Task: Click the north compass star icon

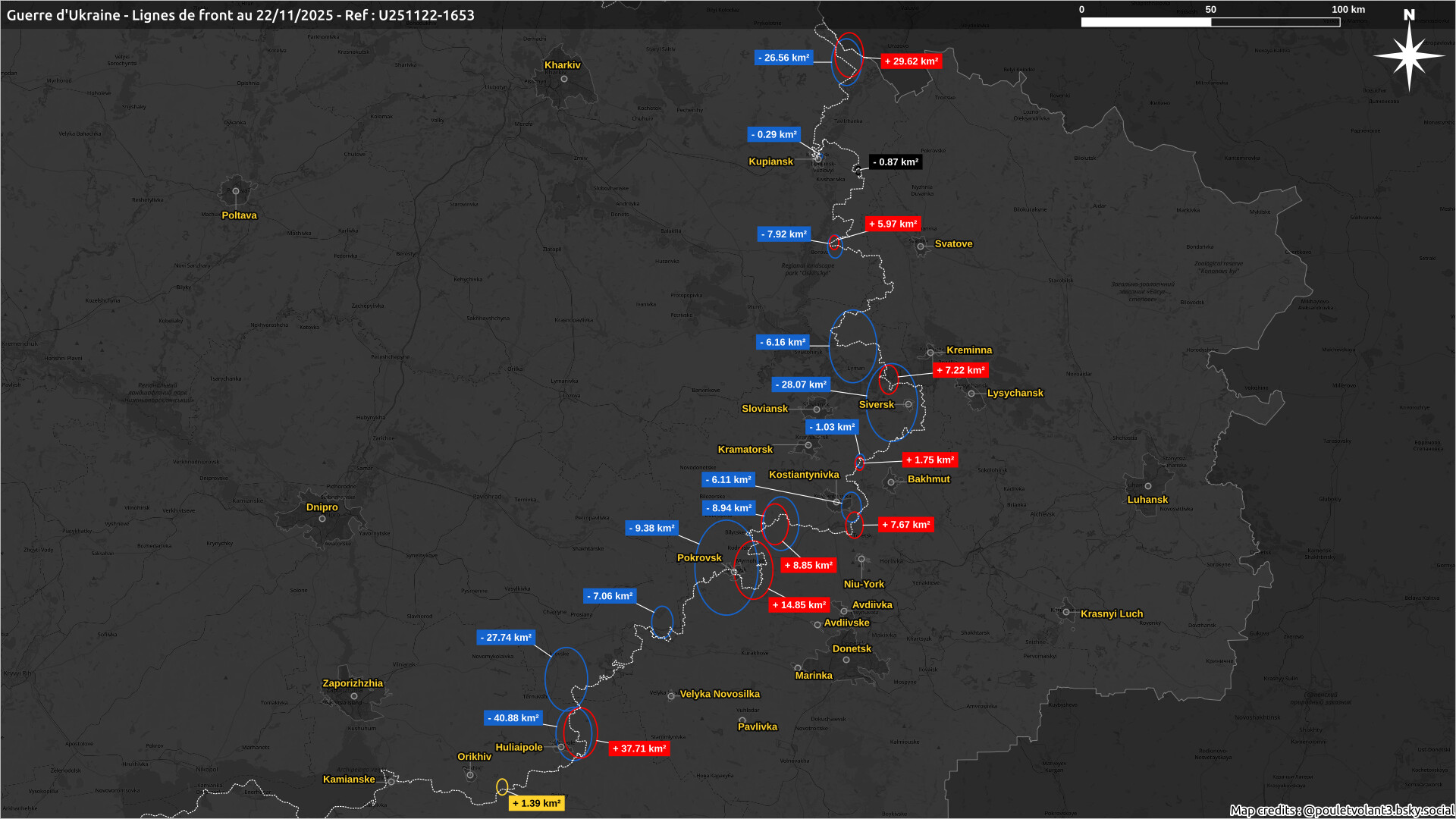Action: (1409, 55)
